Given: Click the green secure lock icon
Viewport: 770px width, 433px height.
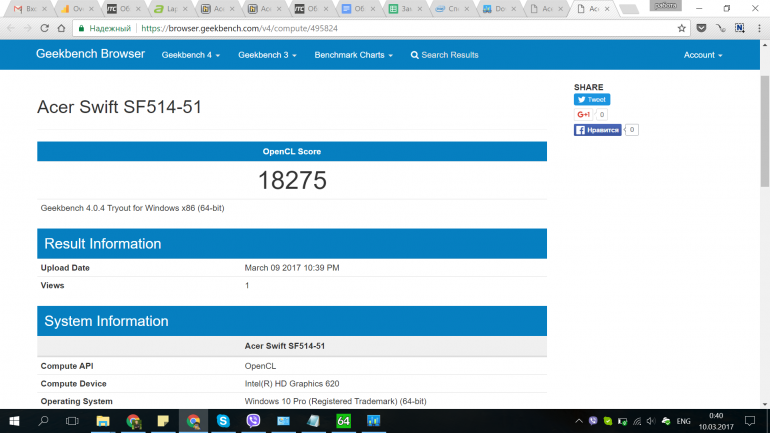Looking at the screenshot, I should pyautogui.click(x=82, y=28).
